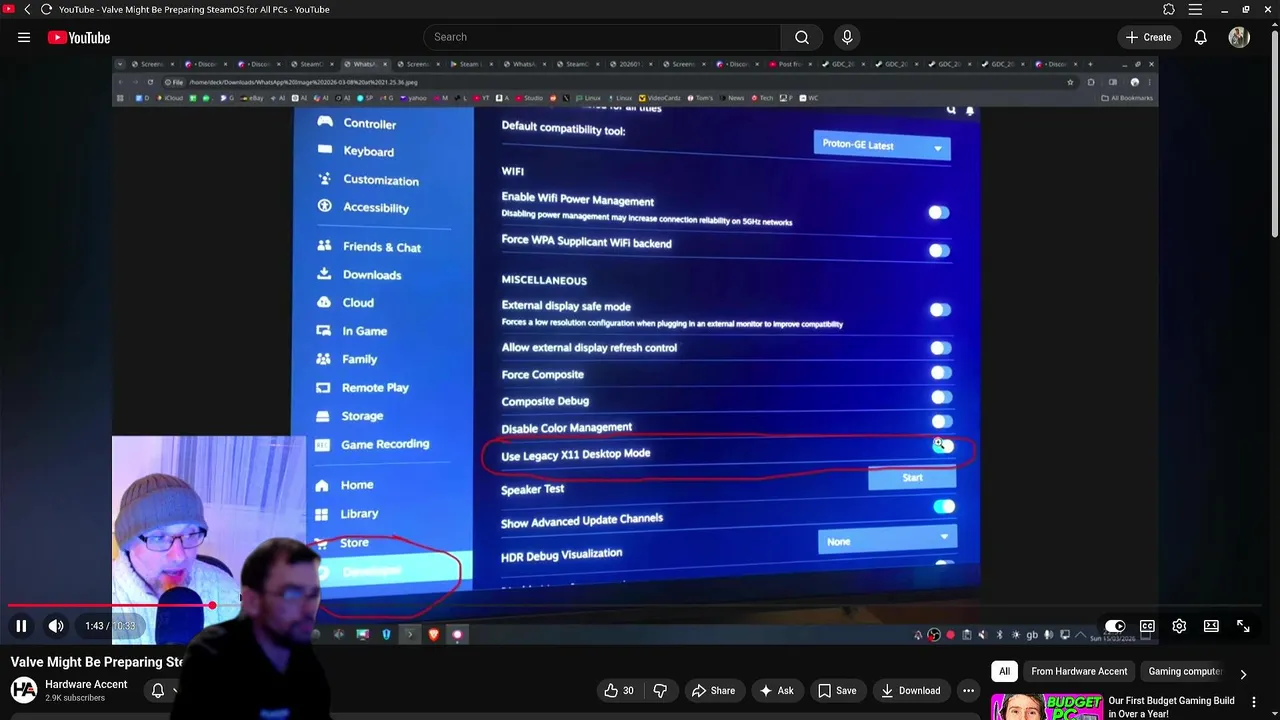Go to the YouTube home logo

tap(78, 37)
